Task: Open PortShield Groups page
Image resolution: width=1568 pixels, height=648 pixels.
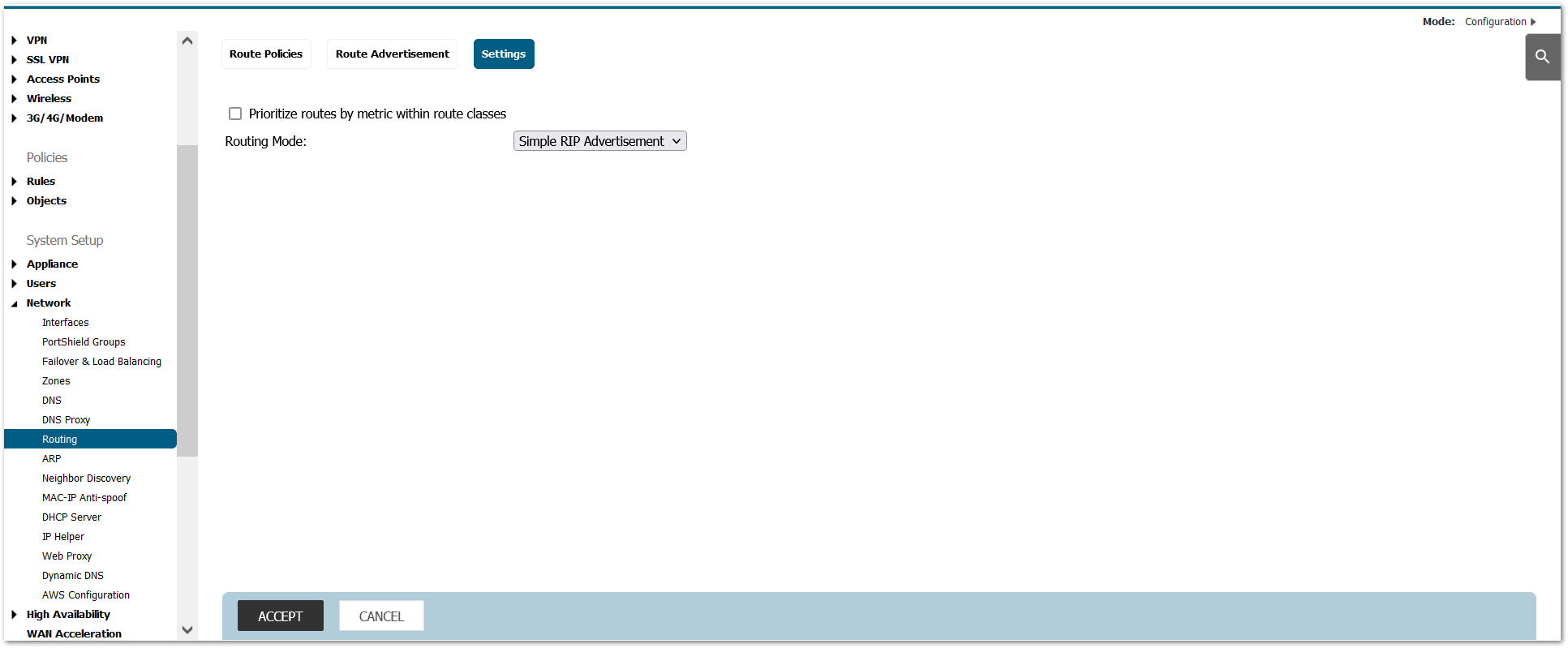Action: pos(84,342)
